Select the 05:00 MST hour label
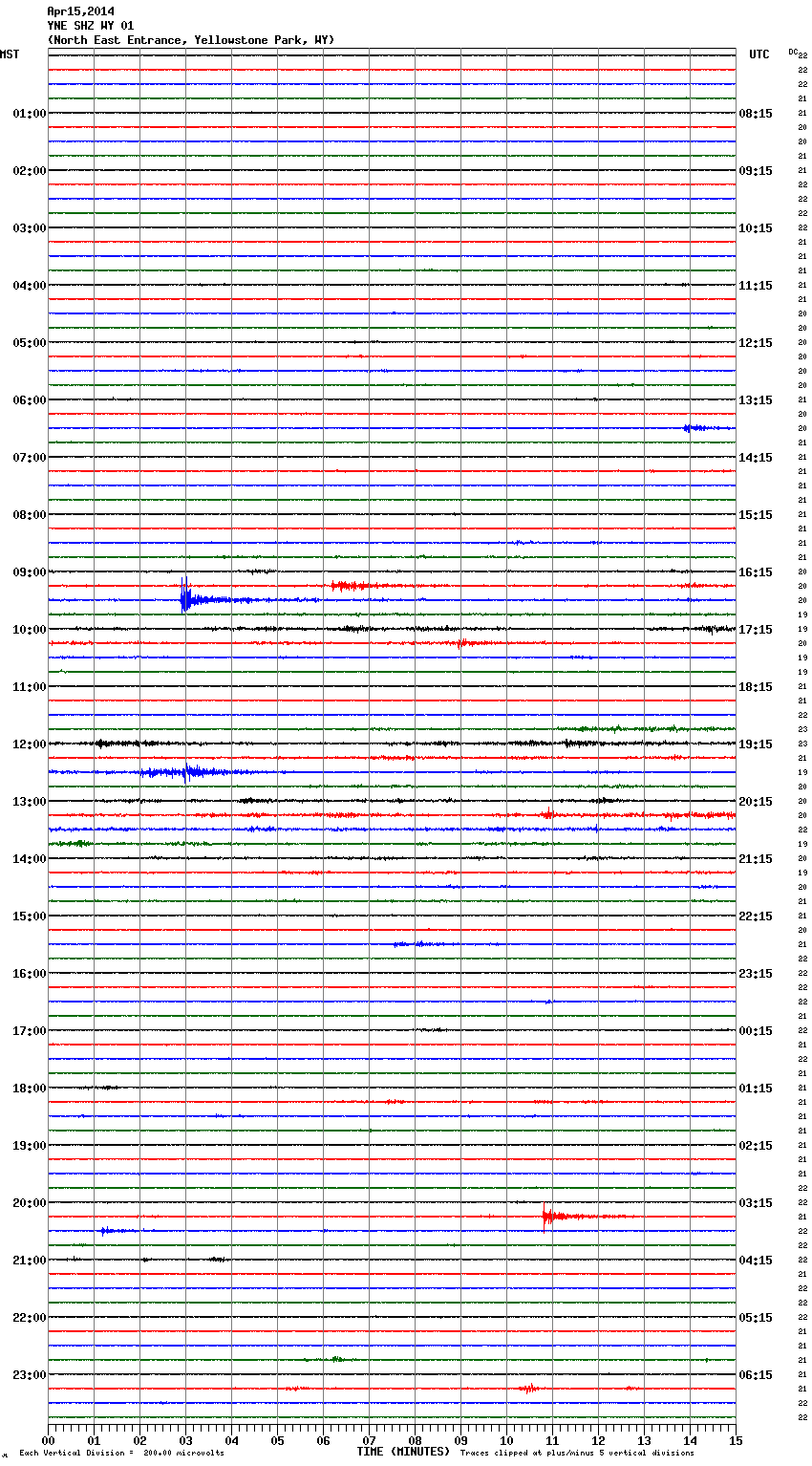 pos(30,343)
